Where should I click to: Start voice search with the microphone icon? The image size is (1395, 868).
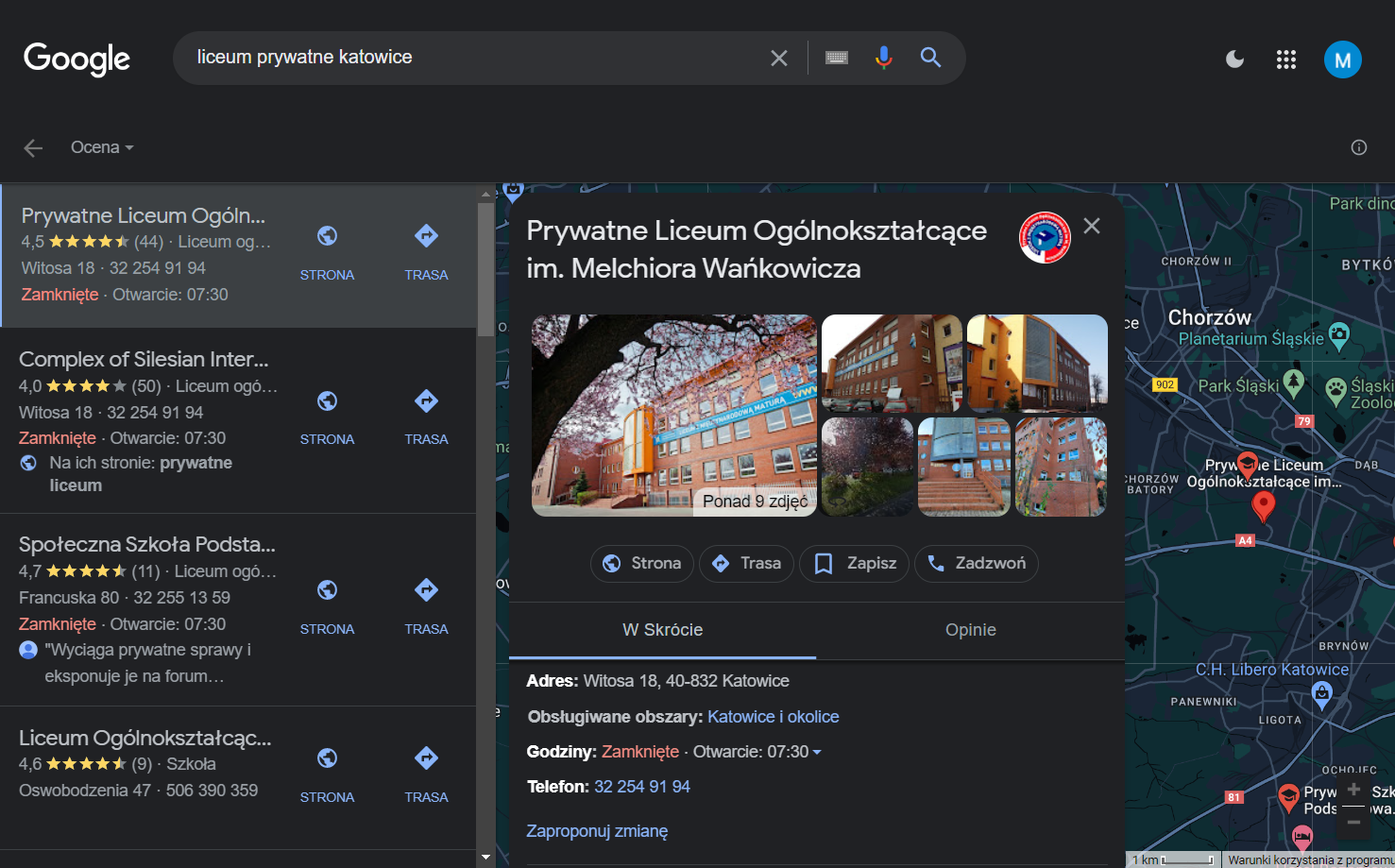pos(883,58)
